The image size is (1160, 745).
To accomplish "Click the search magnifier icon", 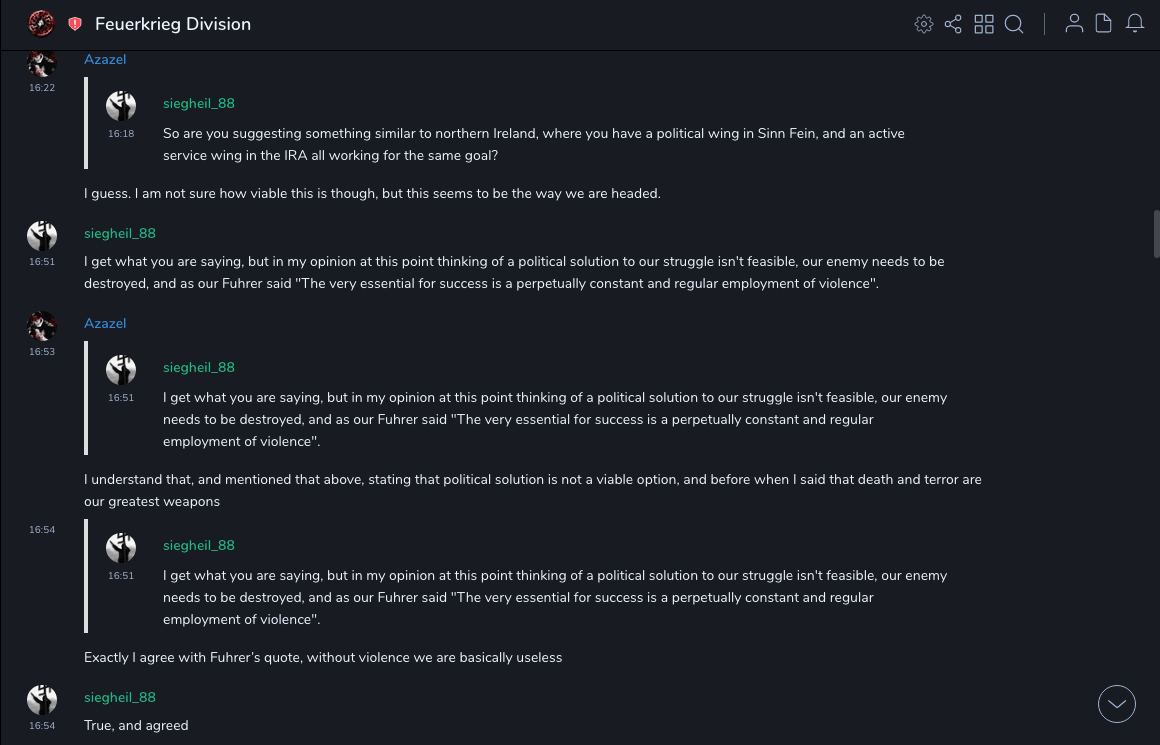I will tap(1014, 24).
